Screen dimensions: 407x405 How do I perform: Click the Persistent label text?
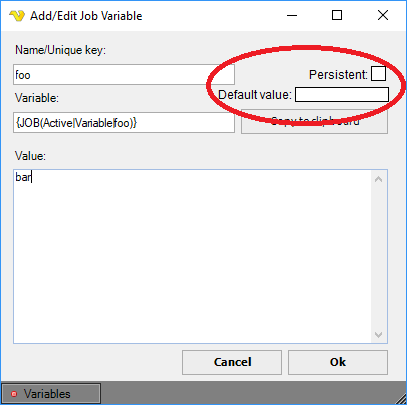(x=338, y=74)
